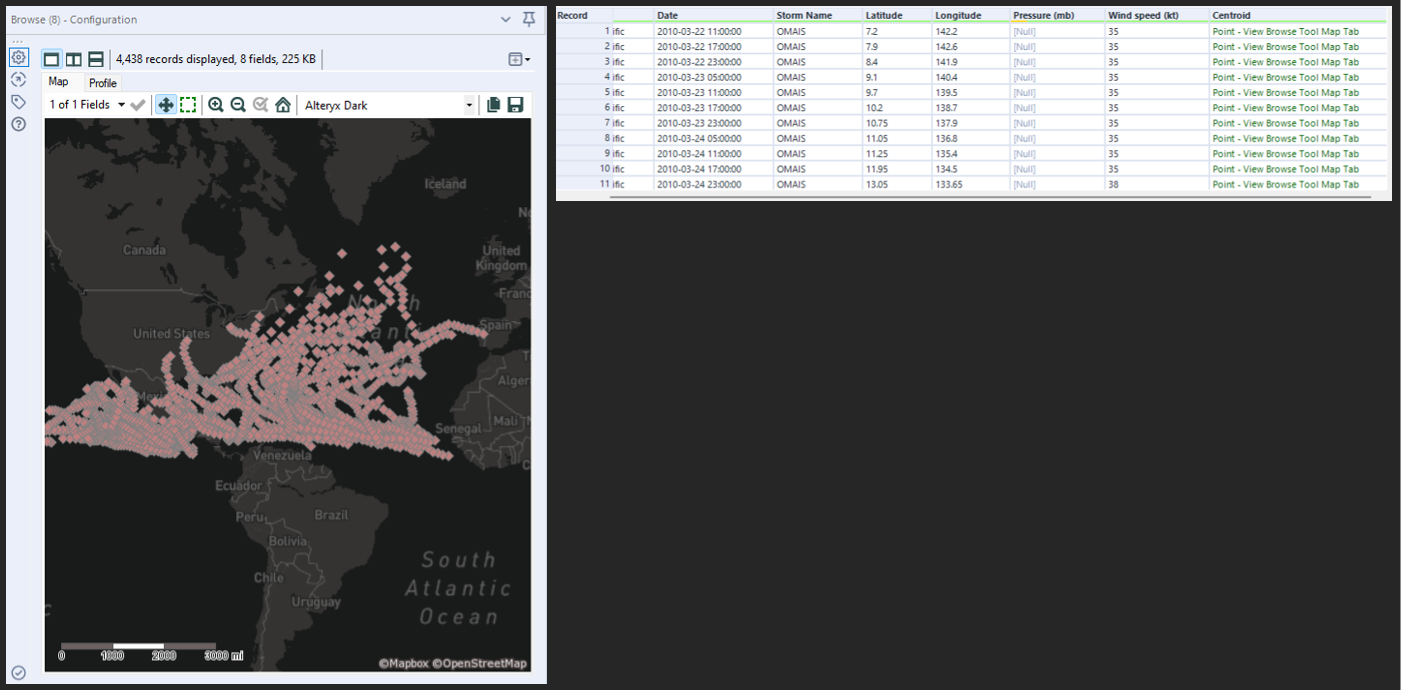Reset map to home extent
The height and width of the screenshot is (690, 1401).
point(283,105)
